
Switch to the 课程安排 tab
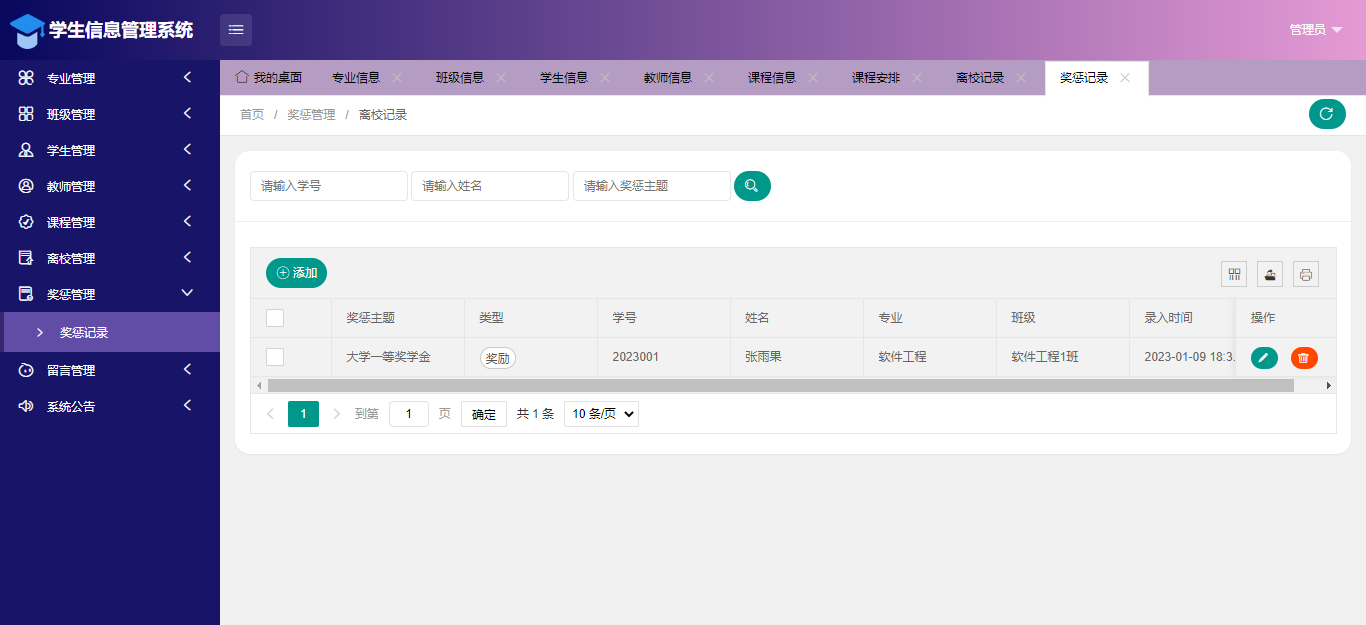point(876,78)
